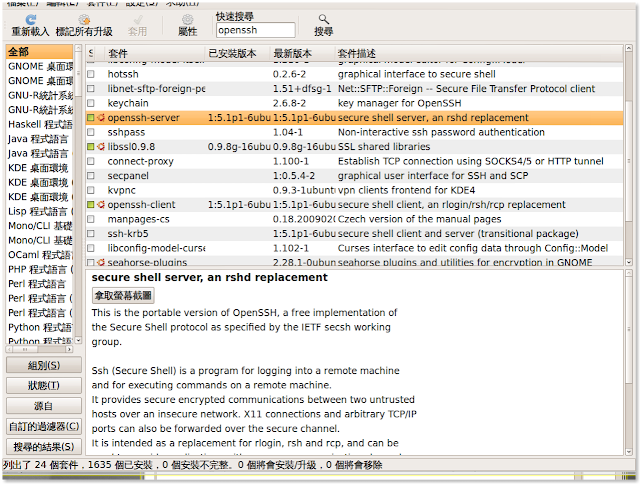This screenshot has width=640, height=484.
Task: Toggle status checkbox for kvpnc
Action: (91, 190)
